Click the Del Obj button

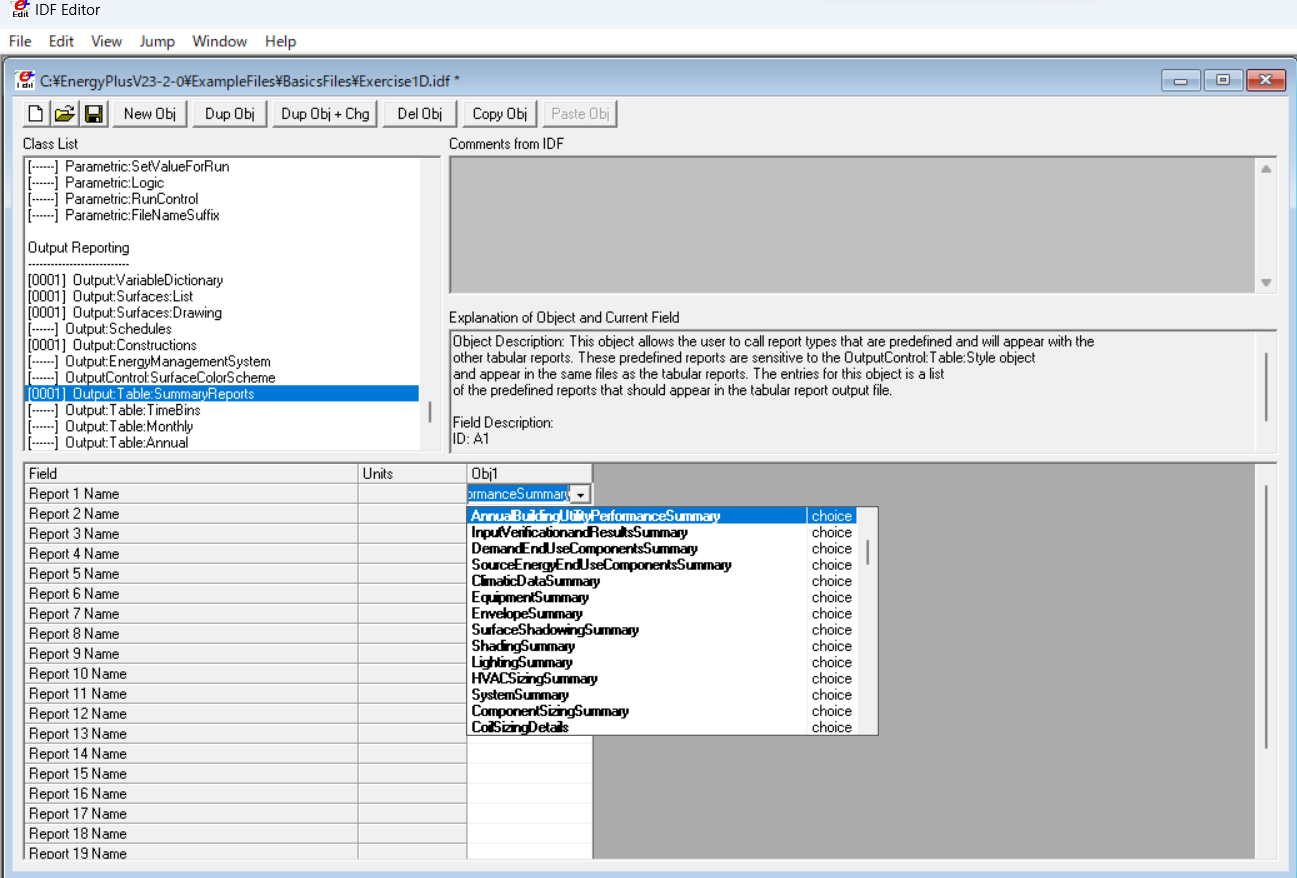420,114
